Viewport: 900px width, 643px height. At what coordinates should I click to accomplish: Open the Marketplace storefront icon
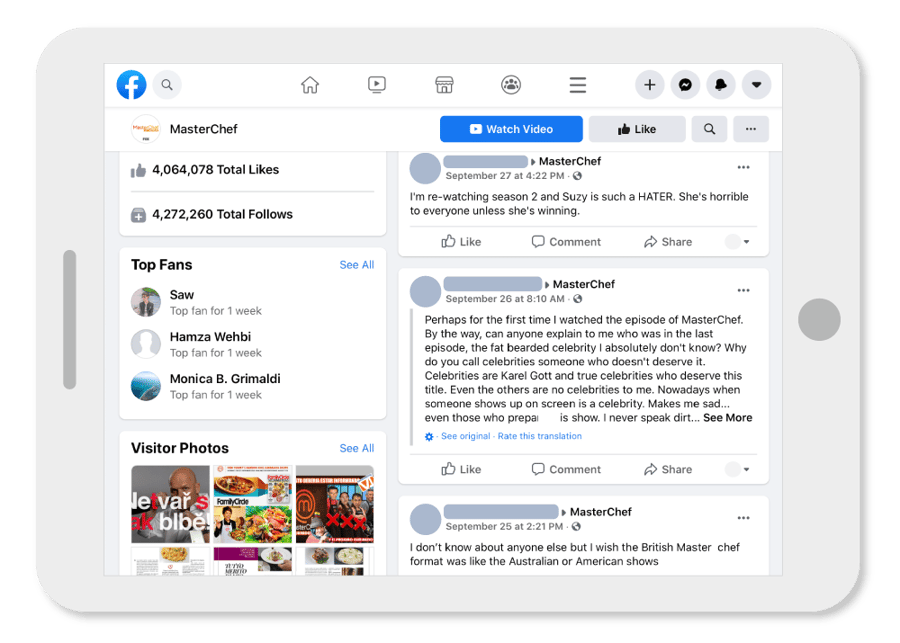click(443, 85)
